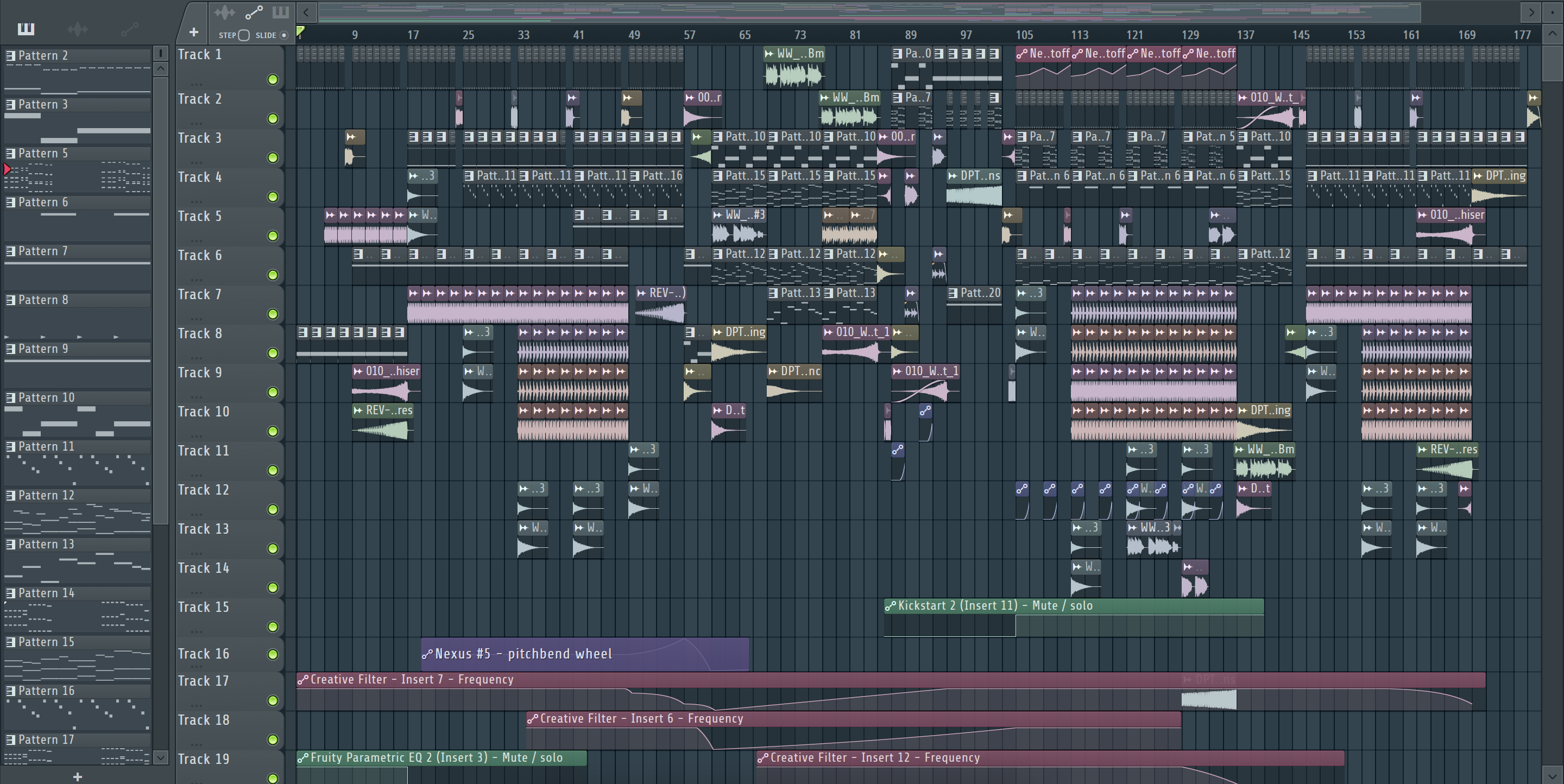This screenshot has height=784, width=1564.
Task: Add a new playlist track with plus
Action: [194, 32]
